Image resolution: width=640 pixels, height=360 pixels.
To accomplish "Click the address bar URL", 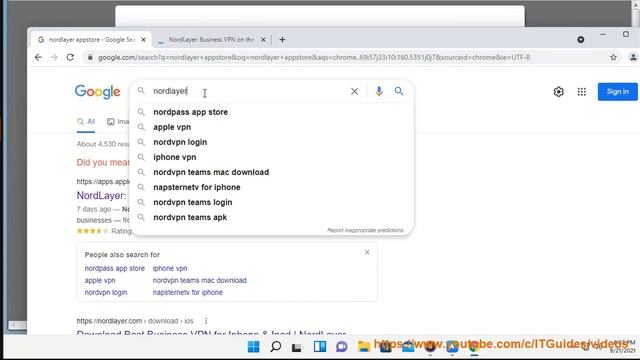I will [x=314, y=58].
